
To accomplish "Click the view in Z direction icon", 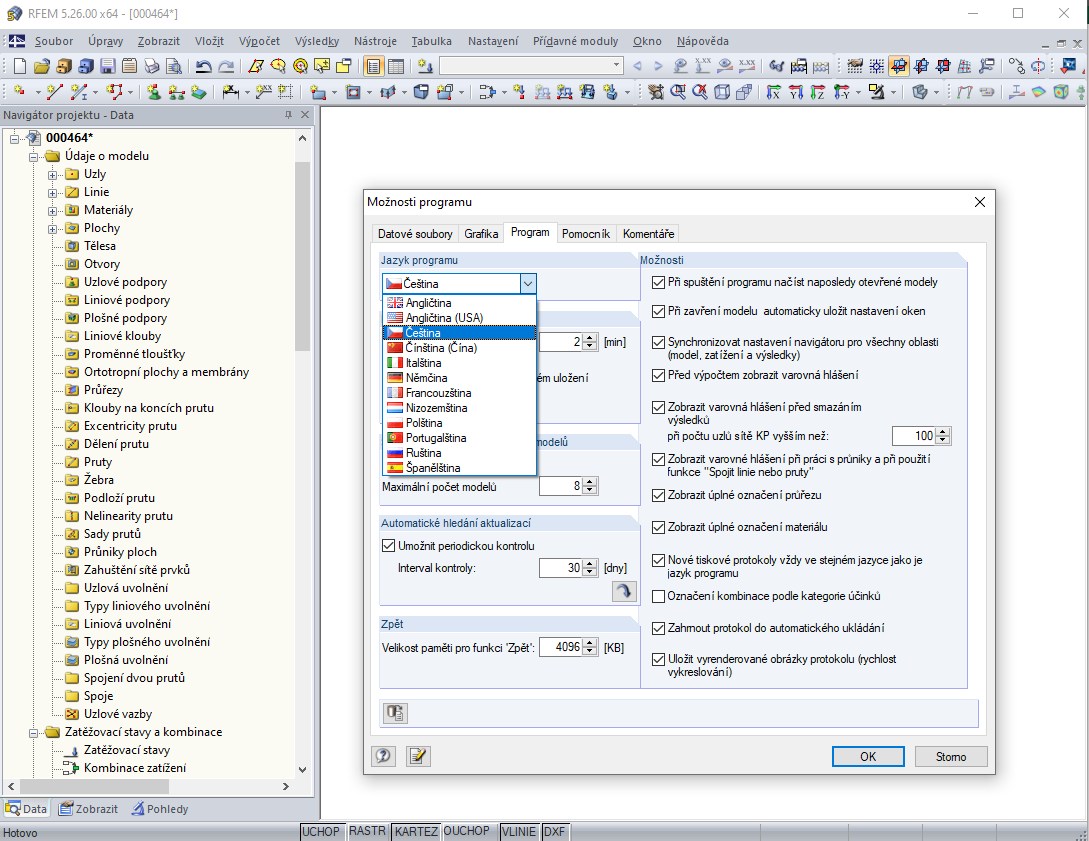I will 818,91.
